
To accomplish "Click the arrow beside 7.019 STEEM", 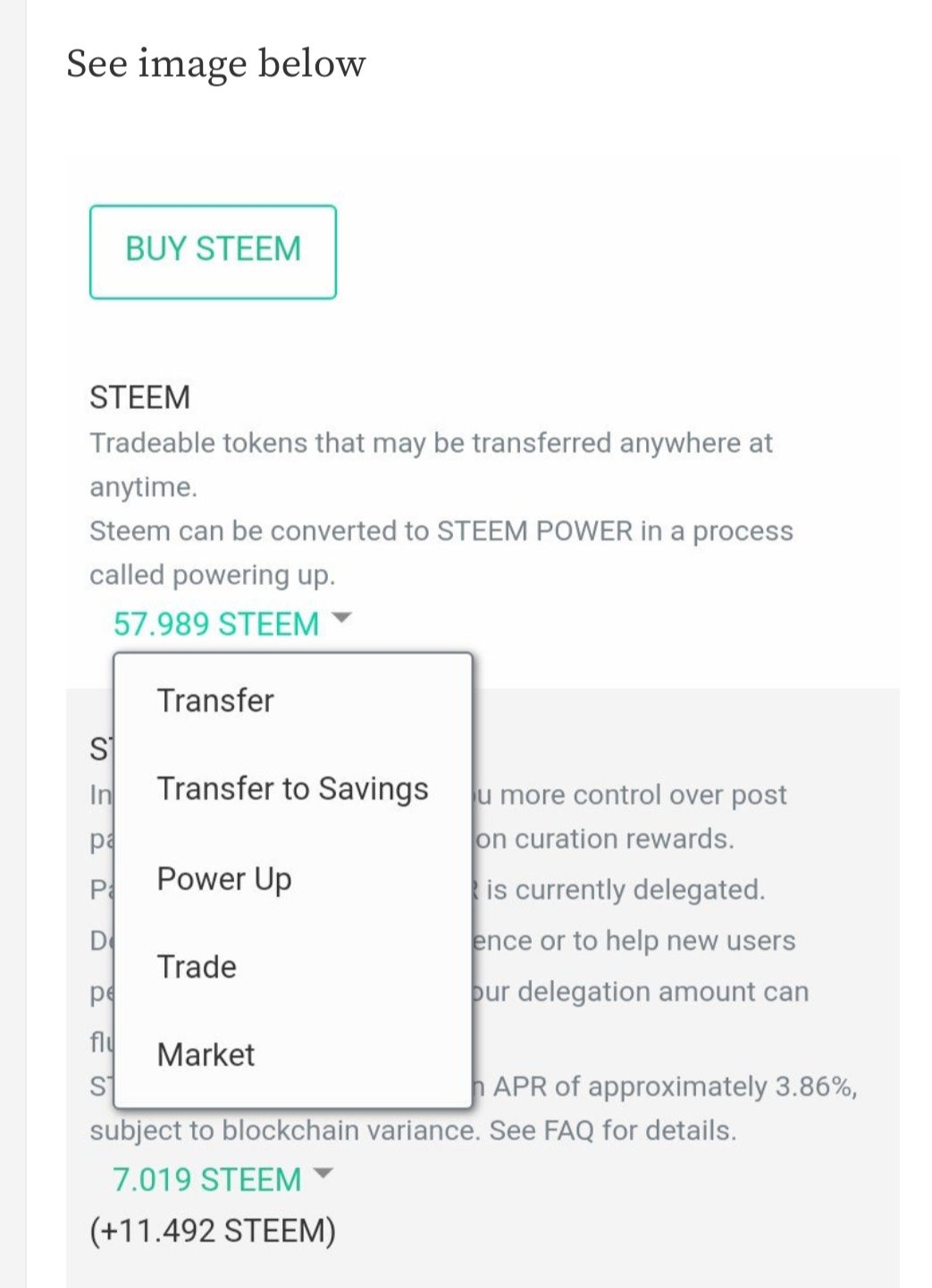I will pos(323,1174).
